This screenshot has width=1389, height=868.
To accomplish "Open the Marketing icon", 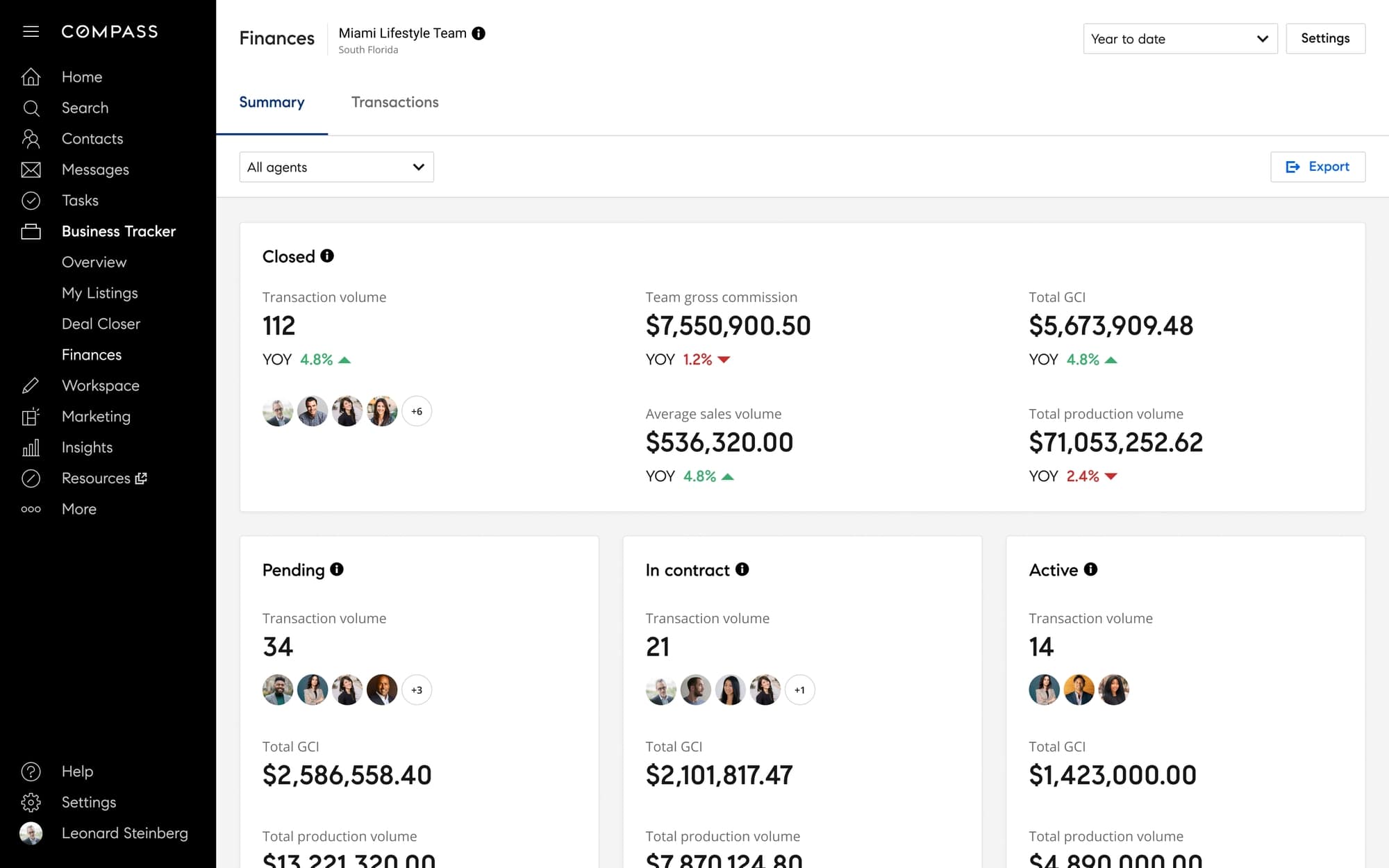I will pyautogui.click(x=31, y=416).
